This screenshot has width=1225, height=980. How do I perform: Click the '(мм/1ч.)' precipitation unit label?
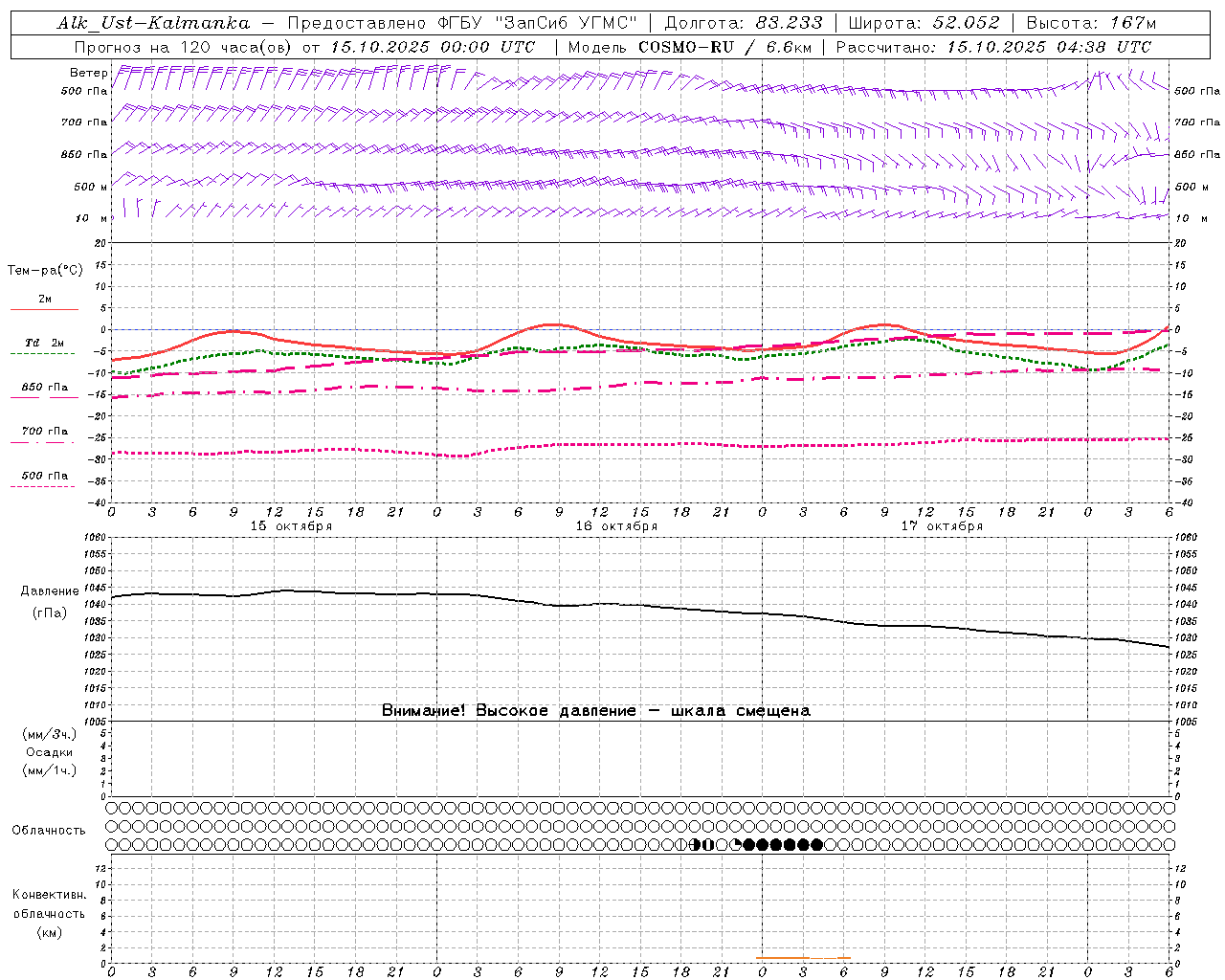[49, 770]
